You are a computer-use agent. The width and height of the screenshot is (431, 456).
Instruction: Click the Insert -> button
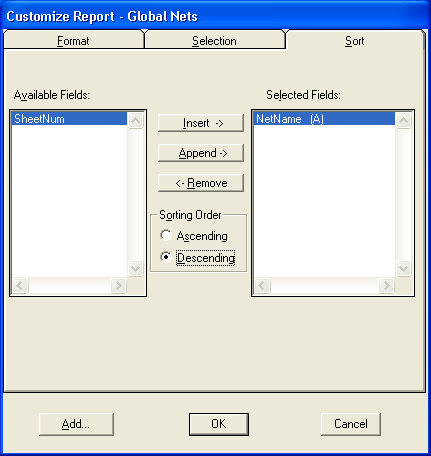(x=201, y=123)
